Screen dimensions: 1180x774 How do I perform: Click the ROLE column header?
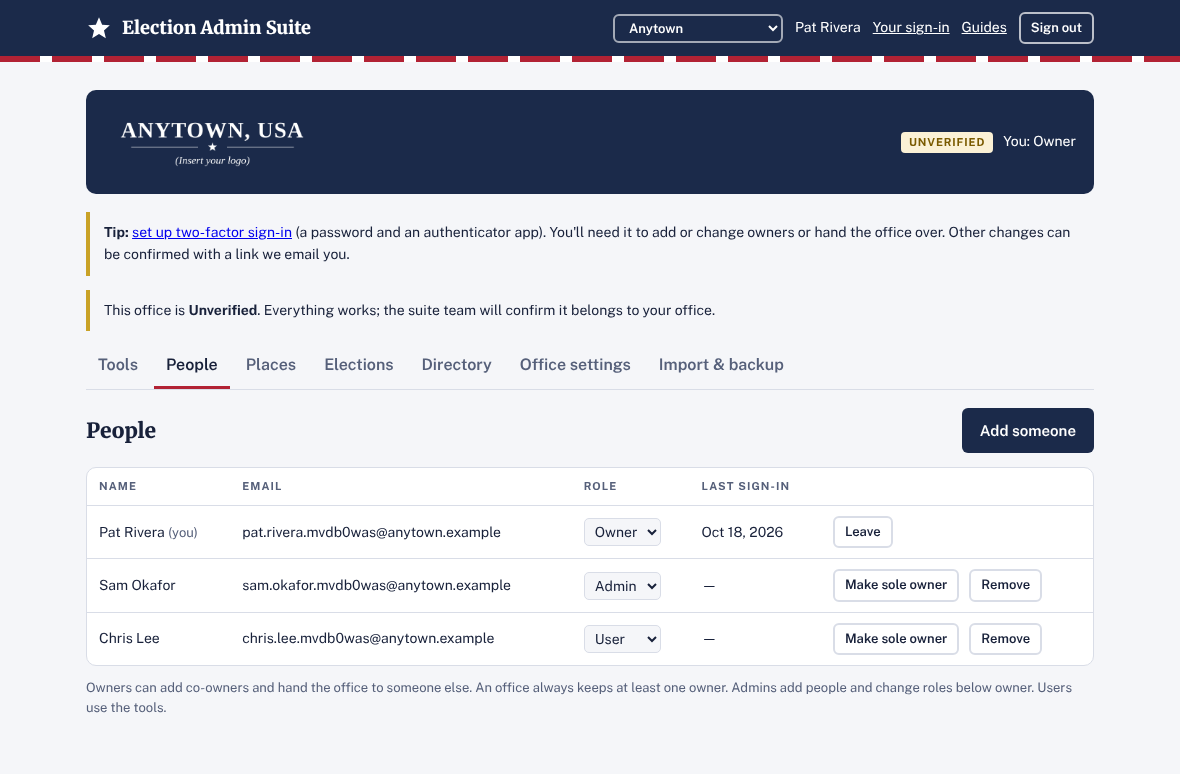click(601, 487)
